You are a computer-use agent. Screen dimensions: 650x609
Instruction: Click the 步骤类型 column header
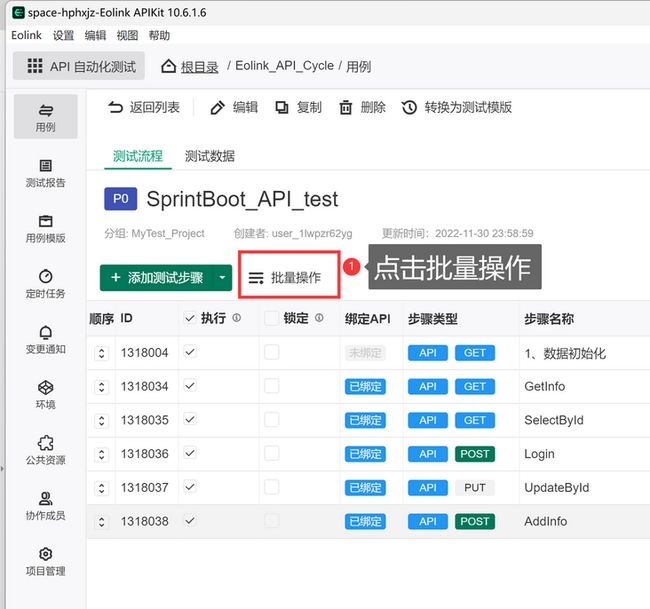click(433, 318)
